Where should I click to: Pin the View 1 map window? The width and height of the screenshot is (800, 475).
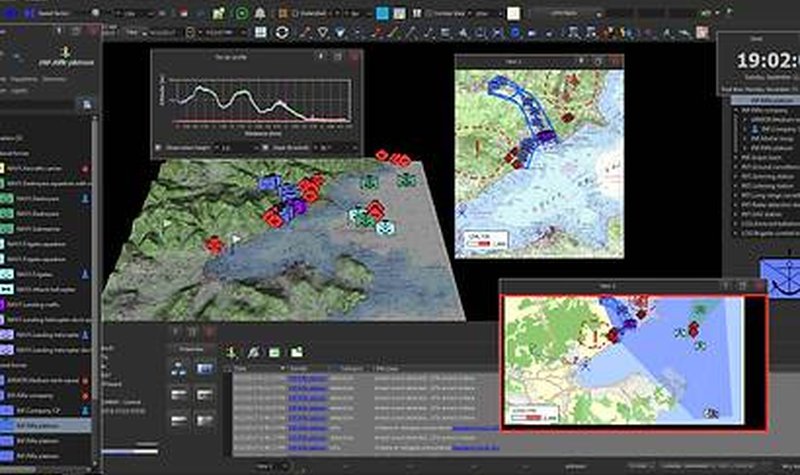pos(581,61)
